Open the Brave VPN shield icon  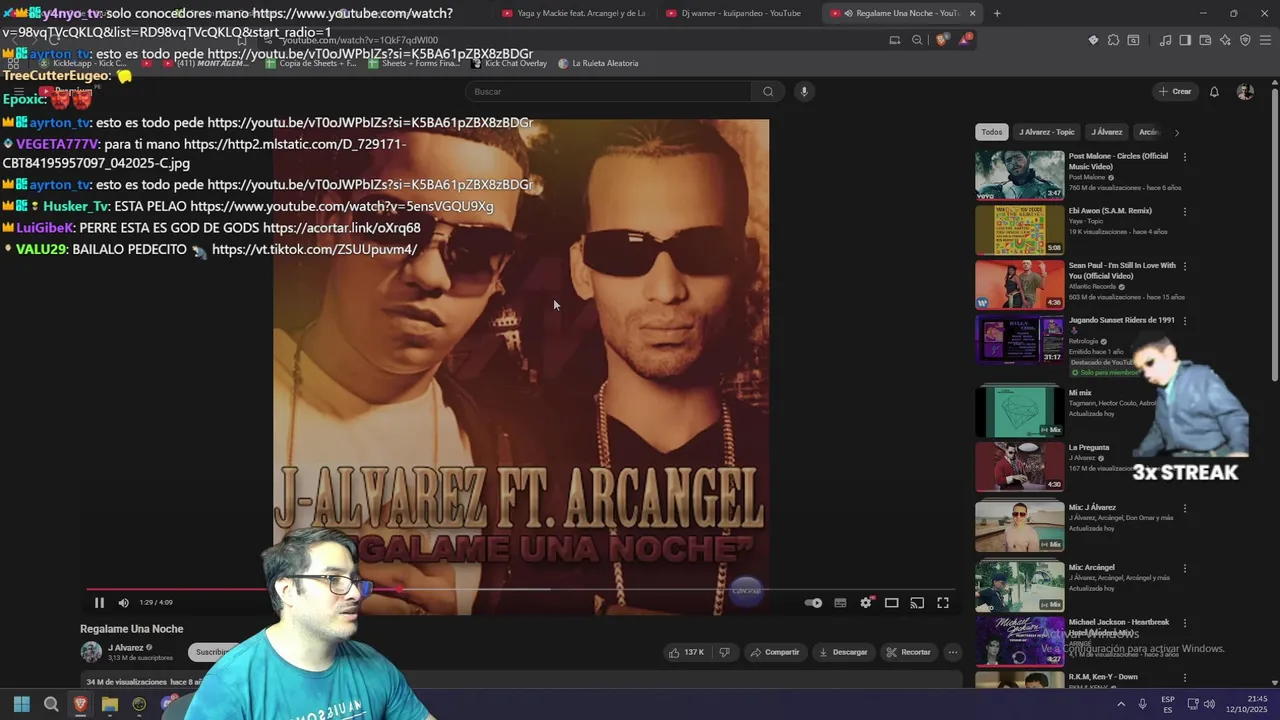tap(1245, 40)
